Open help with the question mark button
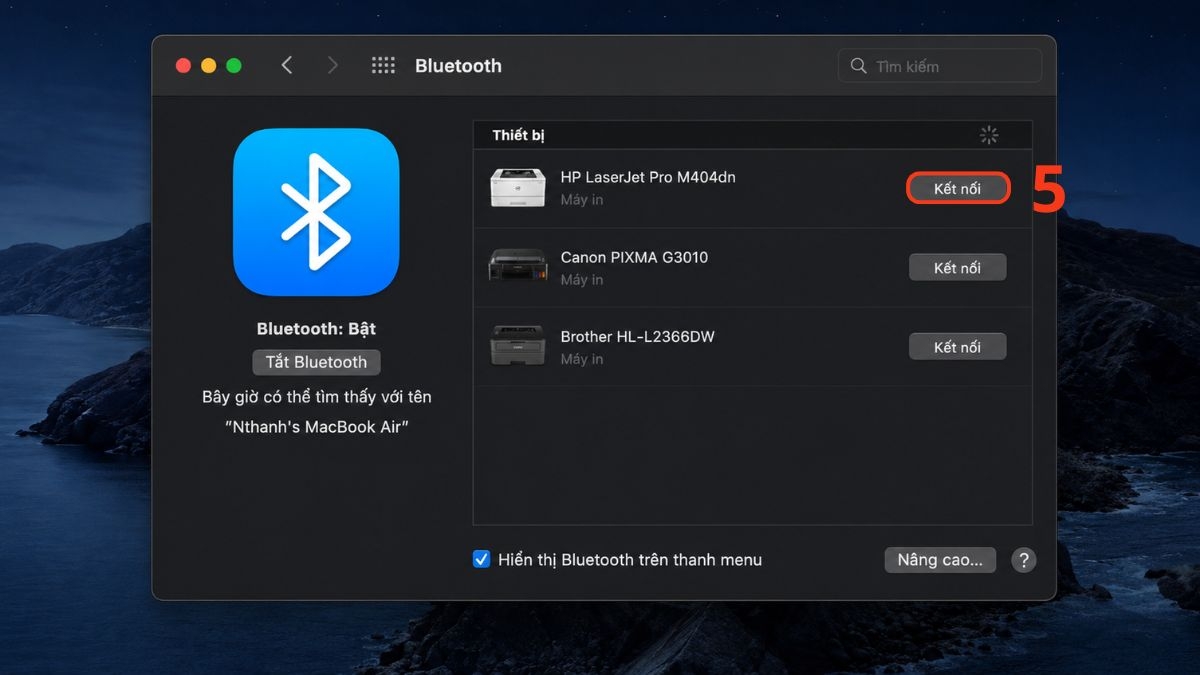 pyautogui.click(x=1023, y=560)
